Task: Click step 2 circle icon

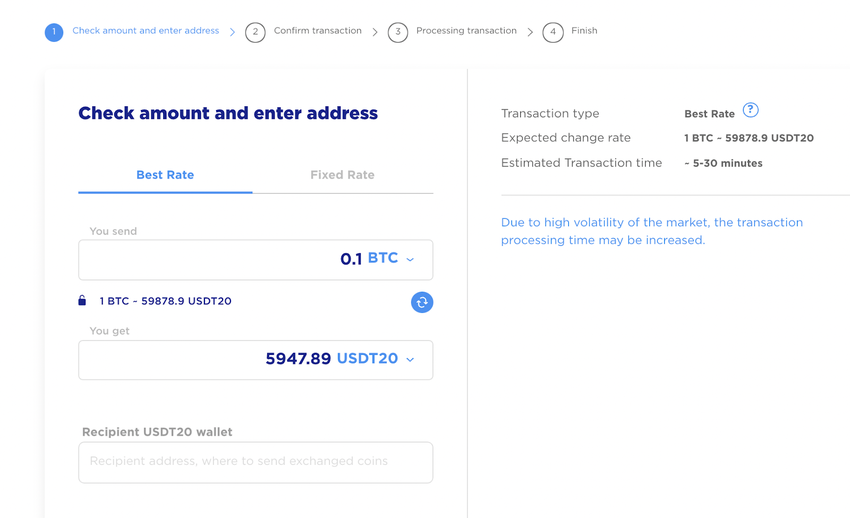Action: (255, 32)
